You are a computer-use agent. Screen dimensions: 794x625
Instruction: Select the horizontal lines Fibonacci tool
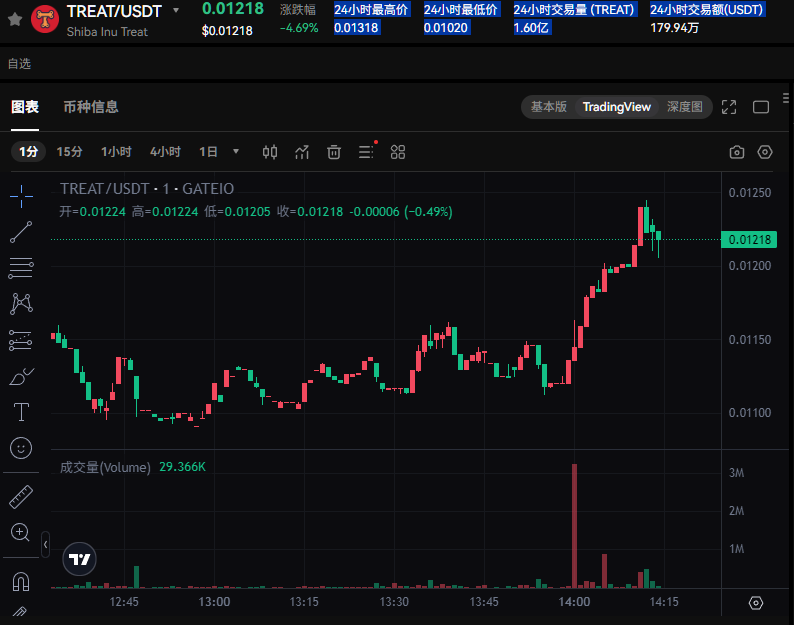pyautogui.click(x=21, y=268)
